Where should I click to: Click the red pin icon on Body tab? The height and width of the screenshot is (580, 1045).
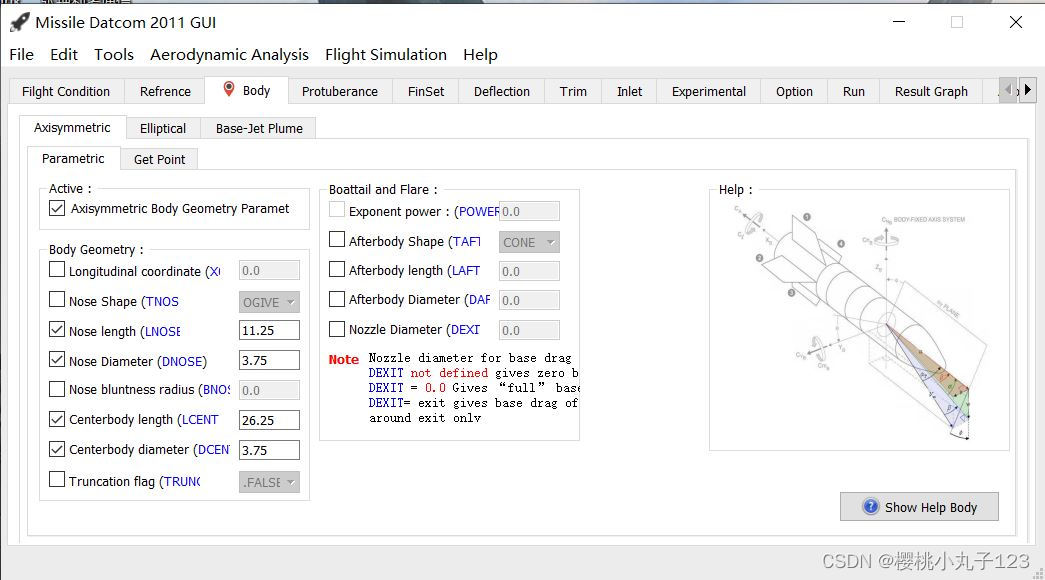point(229,89)
